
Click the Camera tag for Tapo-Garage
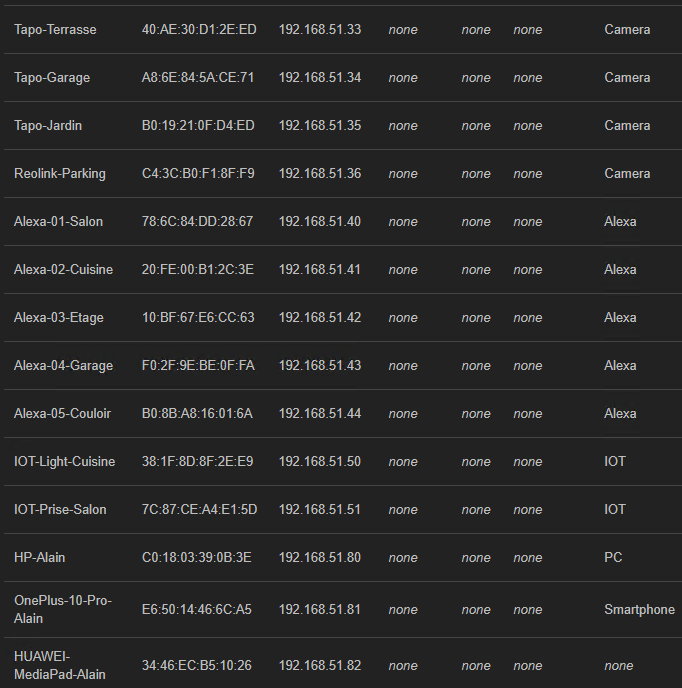click(627, 78)
